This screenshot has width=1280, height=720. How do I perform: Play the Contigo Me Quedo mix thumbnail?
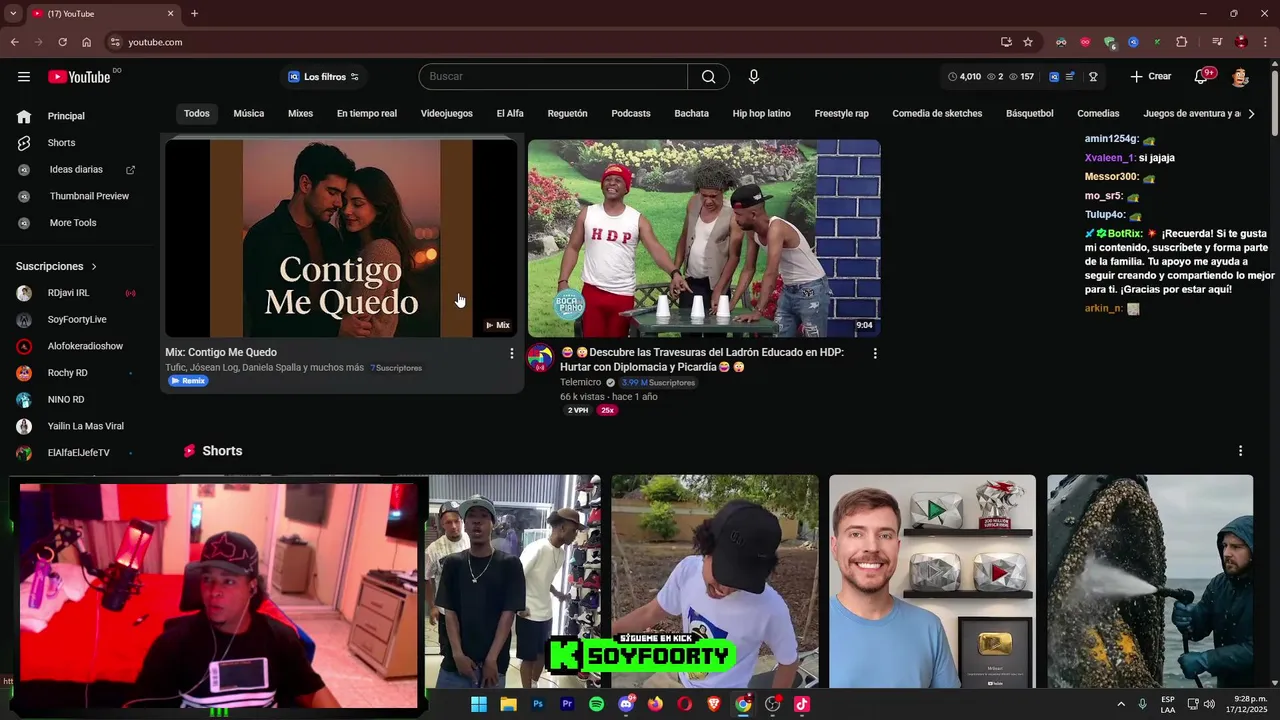pyautogui.click(x=341, y=238)
